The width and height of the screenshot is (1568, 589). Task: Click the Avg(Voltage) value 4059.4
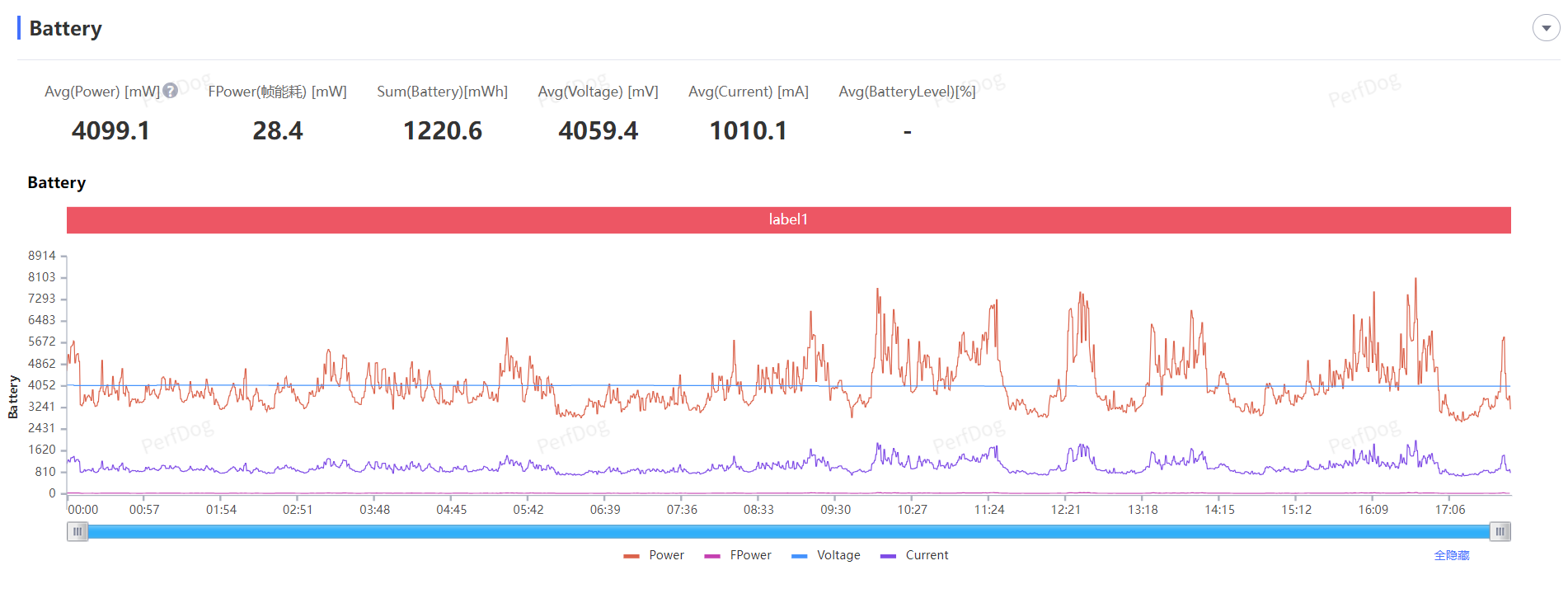click(x=598, y=130)
